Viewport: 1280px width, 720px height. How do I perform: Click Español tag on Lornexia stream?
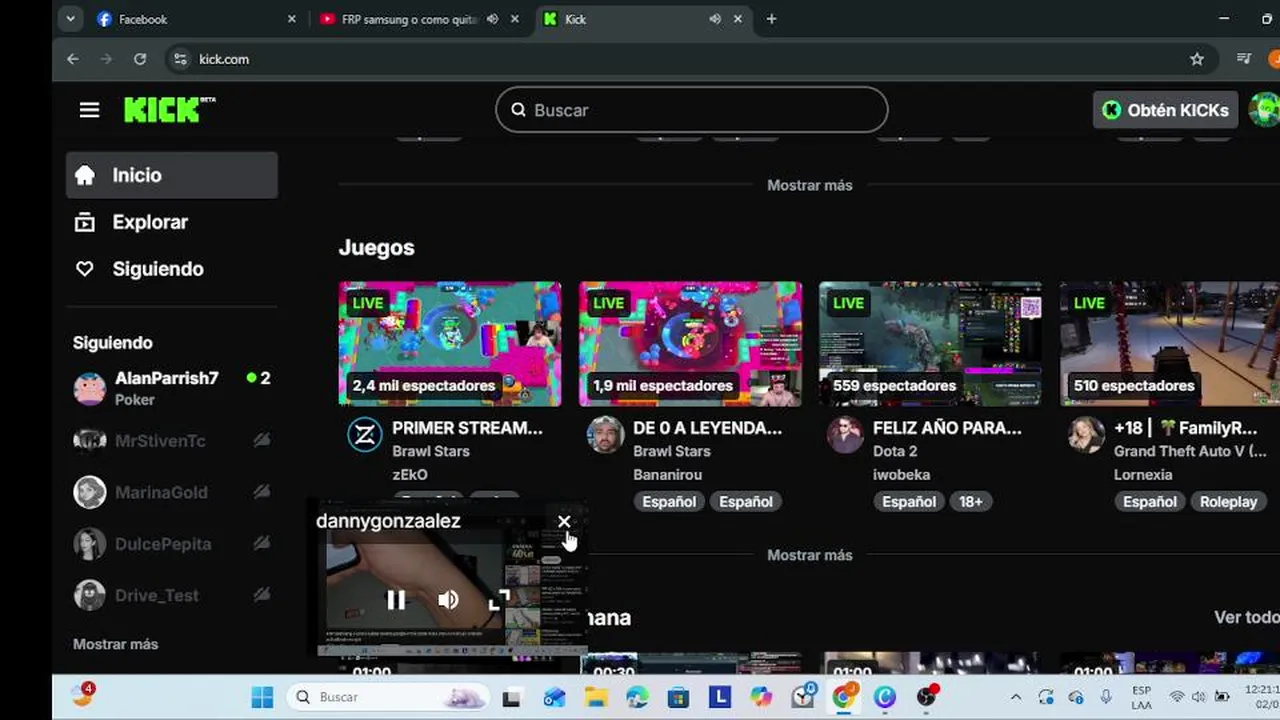(x=1149, y=502)
